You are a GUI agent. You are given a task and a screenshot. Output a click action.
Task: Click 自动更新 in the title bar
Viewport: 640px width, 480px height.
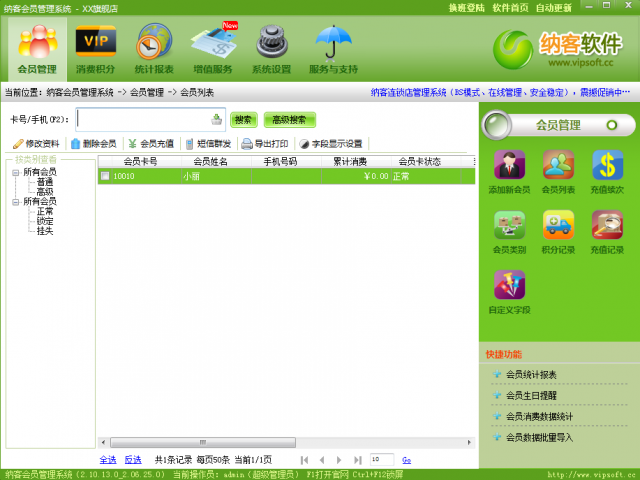[553, 8]
